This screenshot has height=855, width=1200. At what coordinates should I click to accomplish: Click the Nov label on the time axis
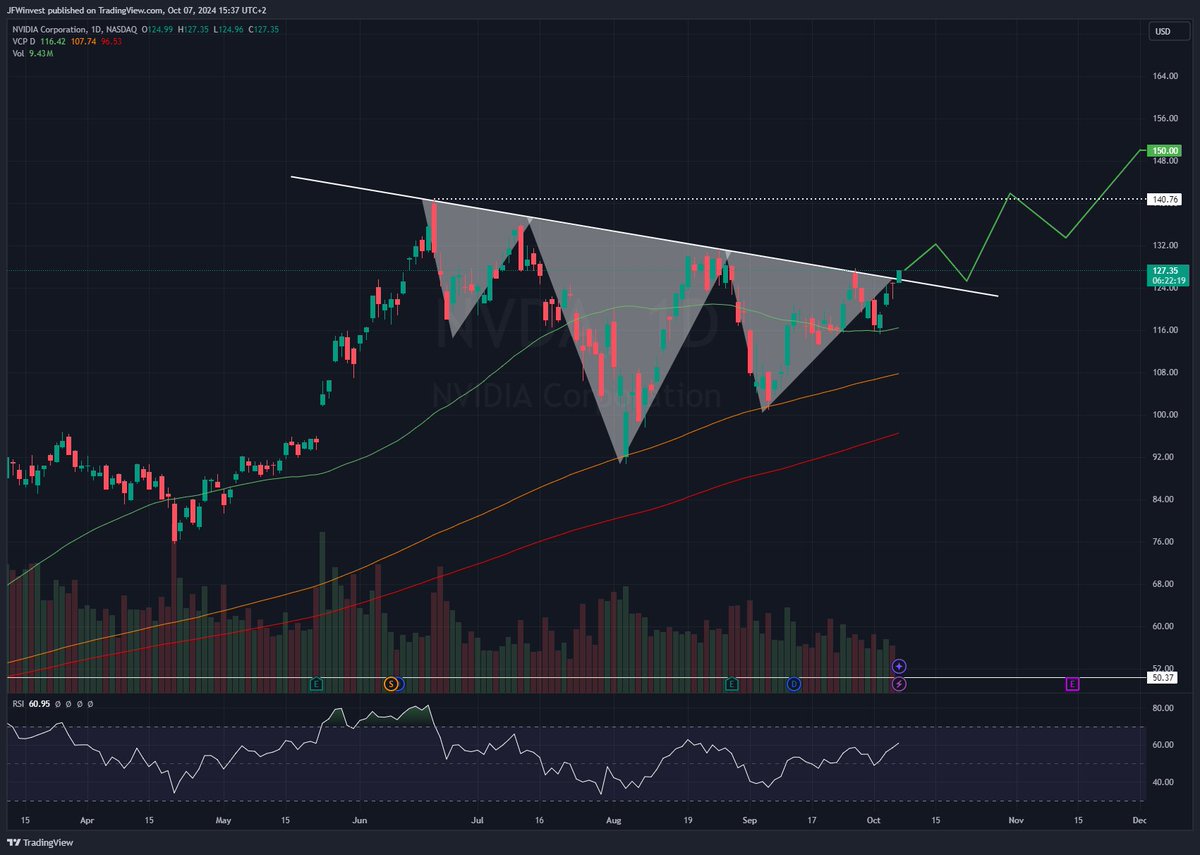[x=1016, y=819]
